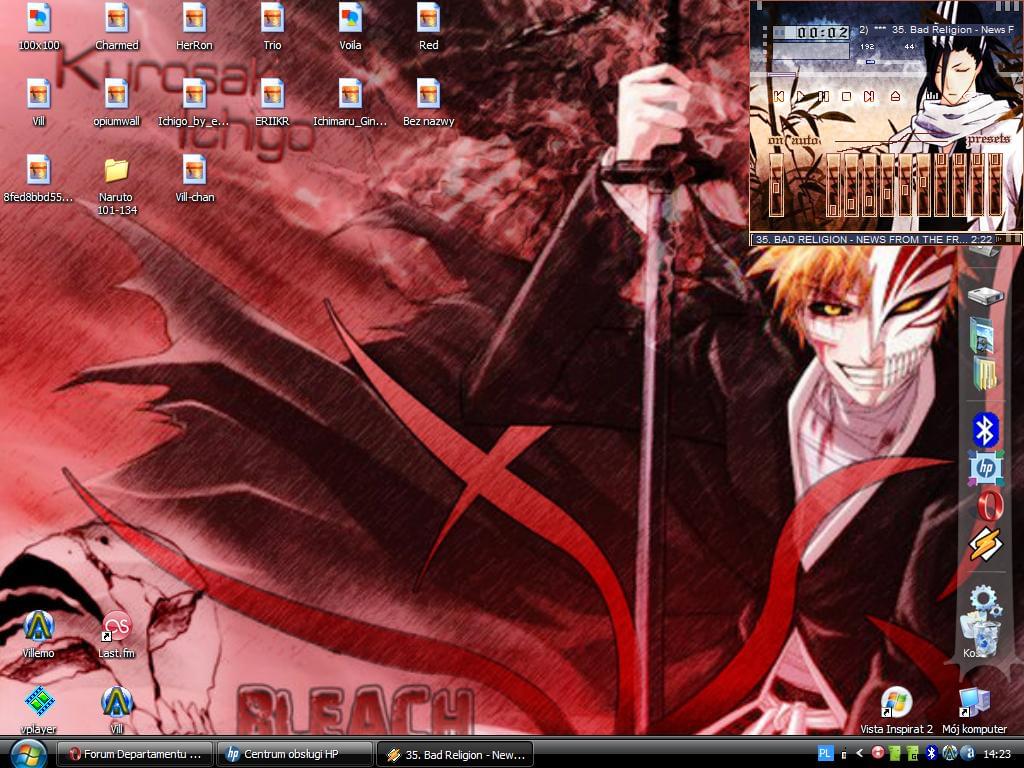Skip to next track in Winamp

[869, 97]
